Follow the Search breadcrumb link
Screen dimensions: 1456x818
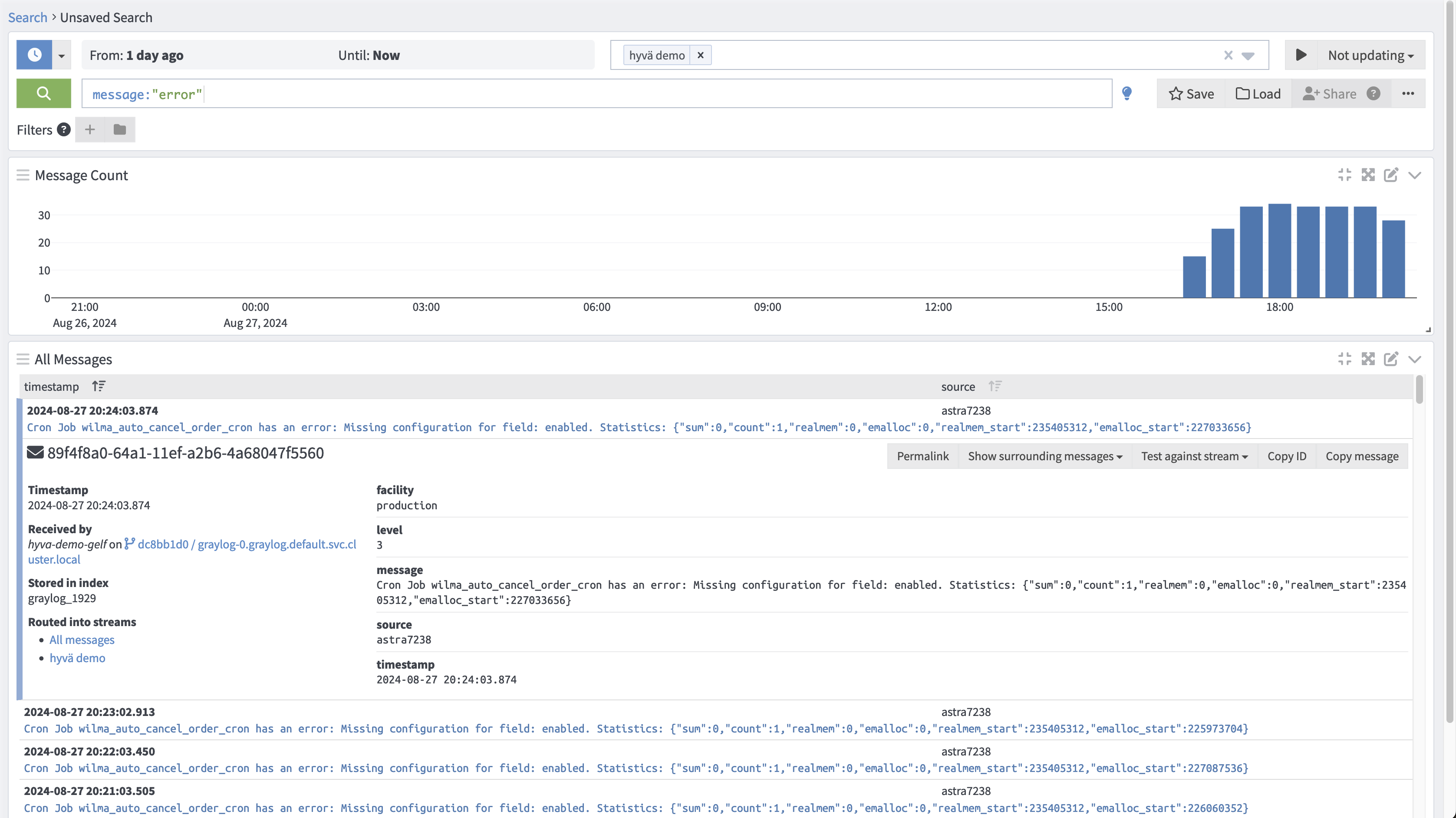28,17
